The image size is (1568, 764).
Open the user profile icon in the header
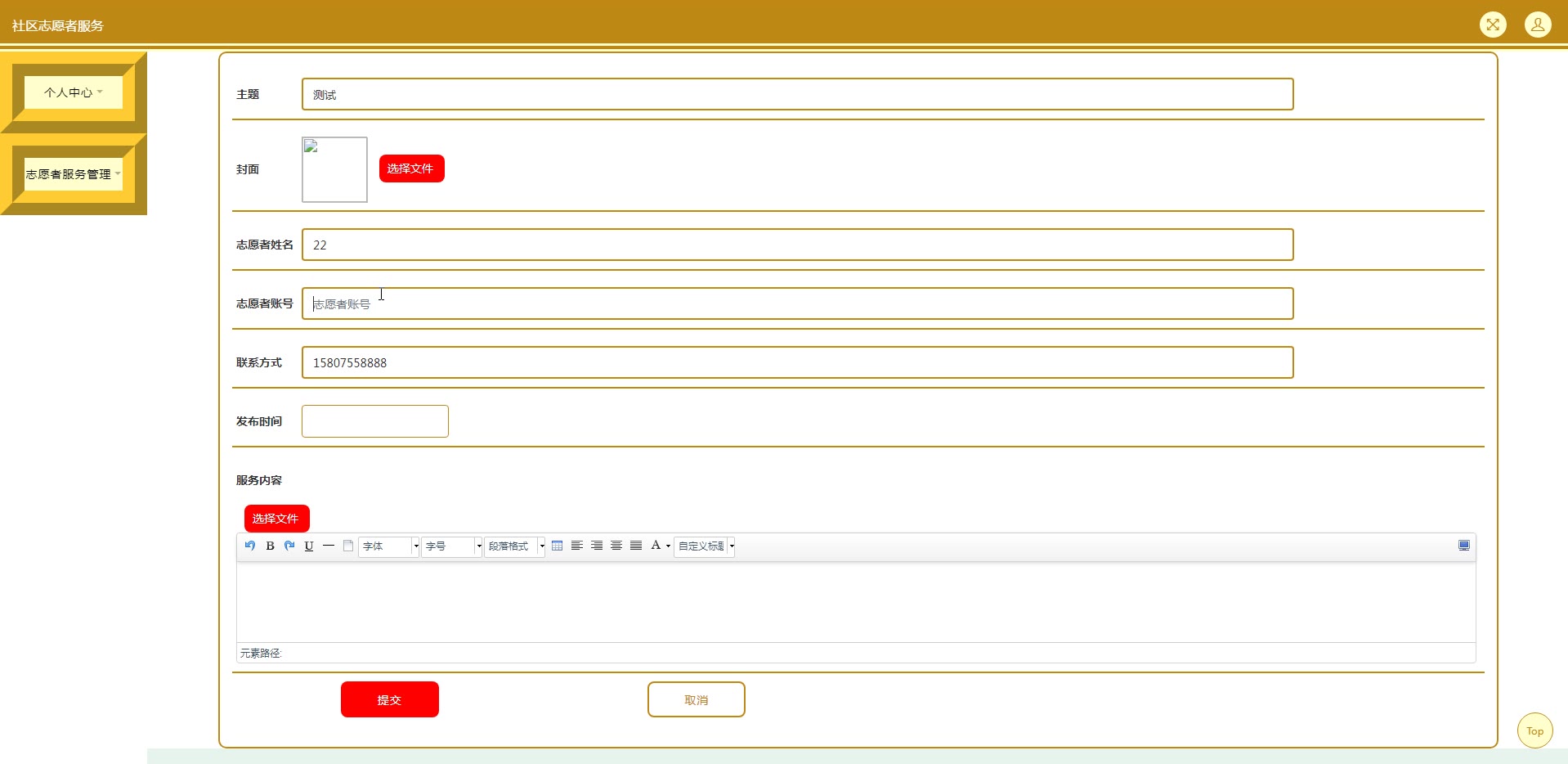click(1538, 25)
